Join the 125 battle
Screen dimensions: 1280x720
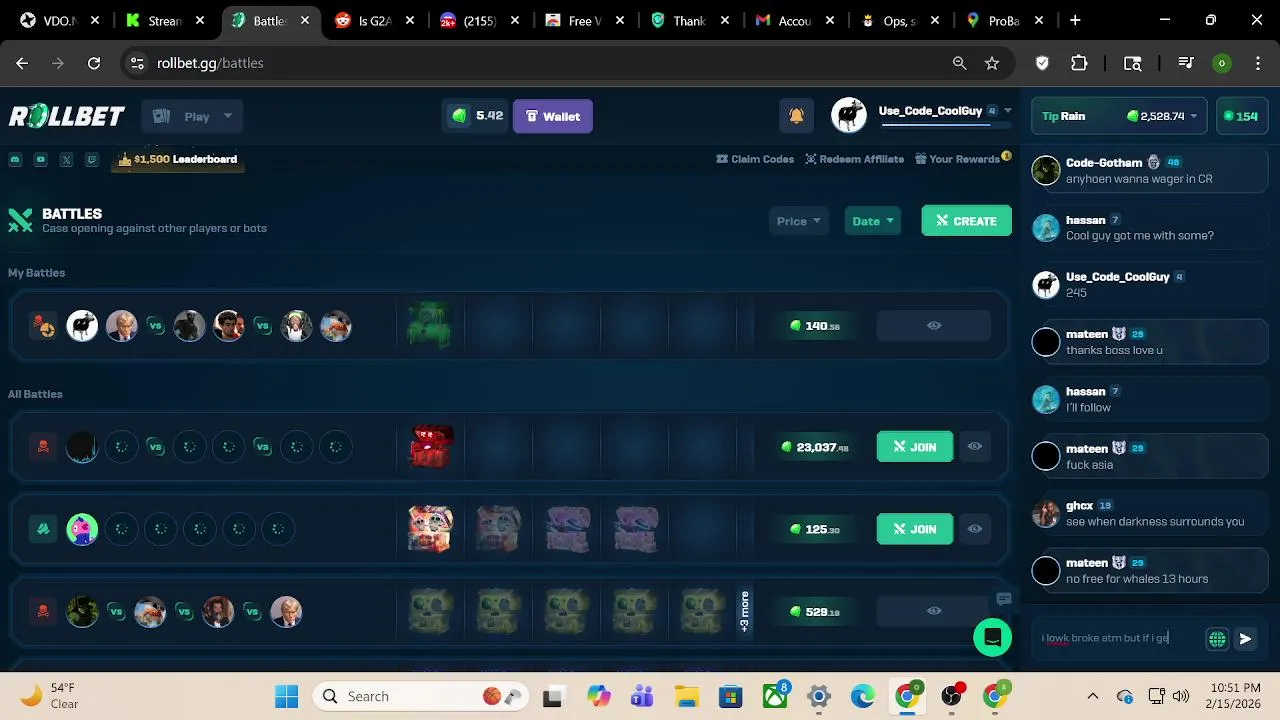tap(915, 529)
